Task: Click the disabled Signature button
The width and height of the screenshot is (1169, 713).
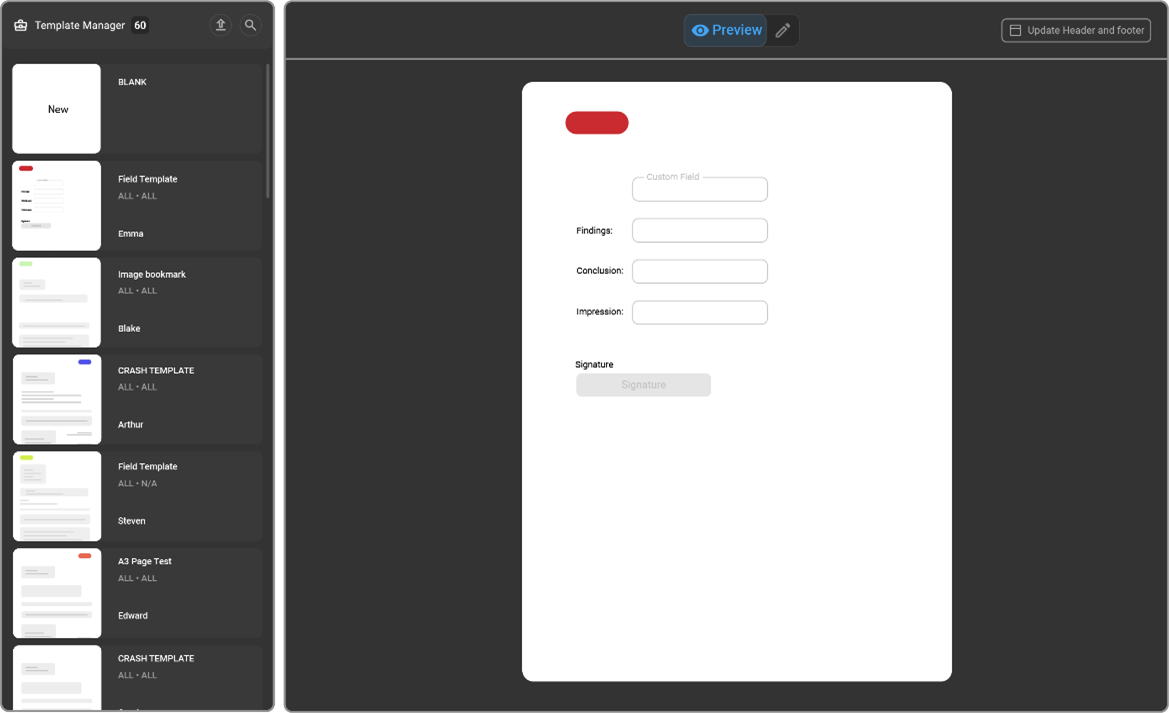Action: 643,385
